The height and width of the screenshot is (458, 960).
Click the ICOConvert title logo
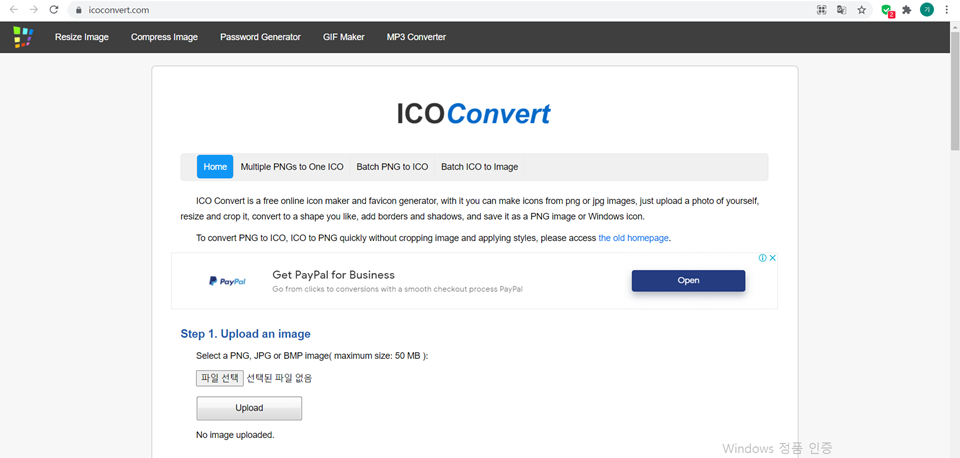click(x=473, y=113)
